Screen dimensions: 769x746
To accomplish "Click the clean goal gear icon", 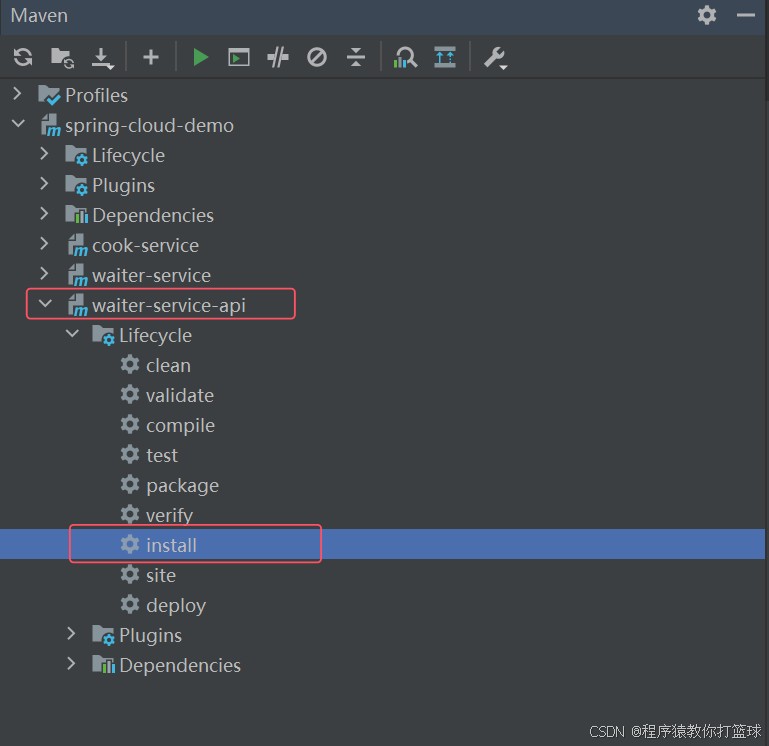I will 130,364.
